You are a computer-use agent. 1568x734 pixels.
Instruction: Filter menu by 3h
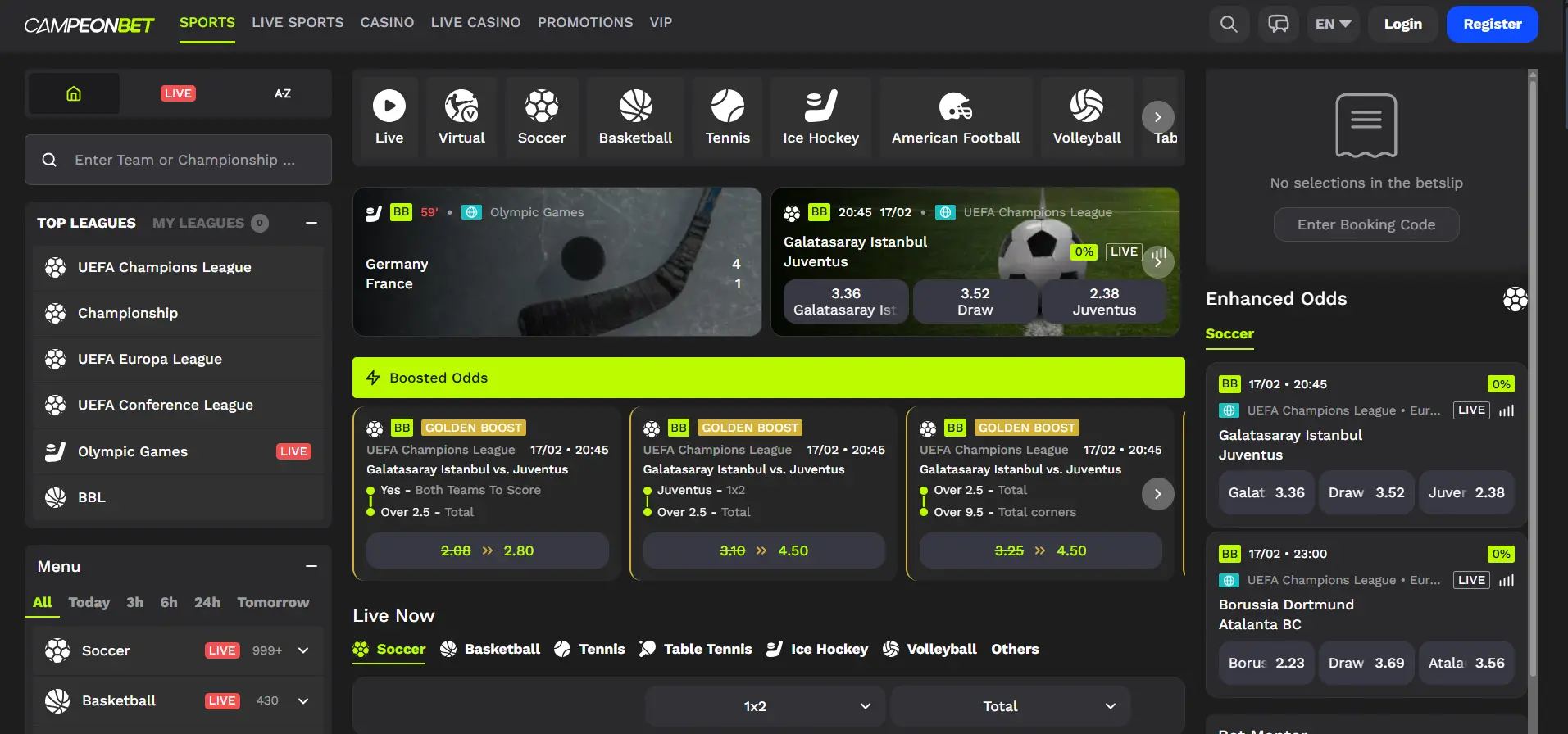(134, 602)
